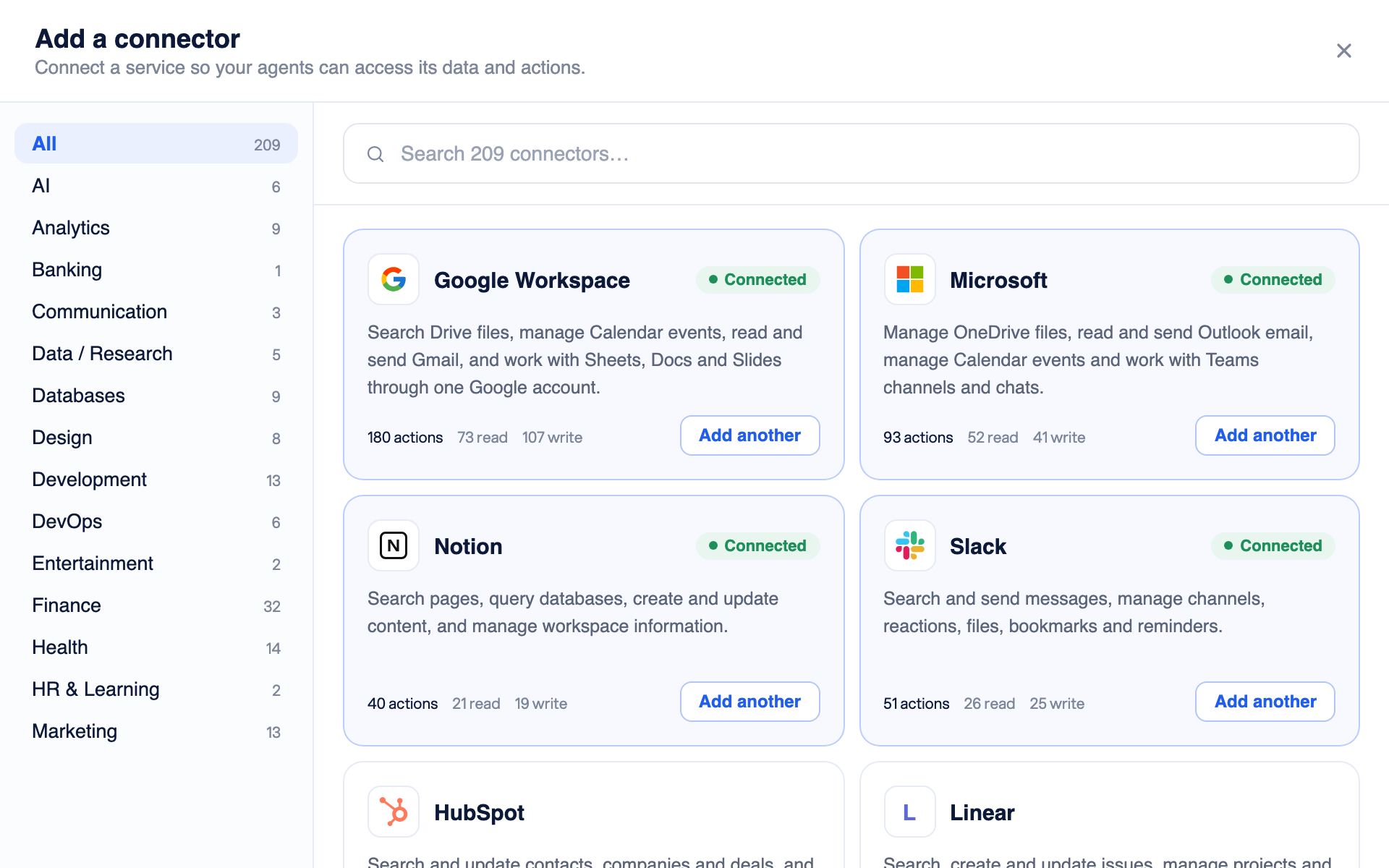The image size is (1389, 868).
Task: Click the '41 write' text
Action: click(1059, 438)
